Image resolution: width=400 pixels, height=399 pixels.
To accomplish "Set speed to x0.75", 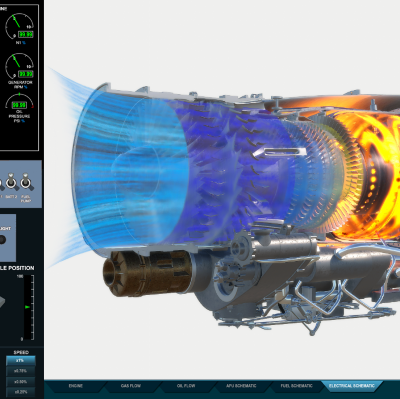I will tap(21, 371).
